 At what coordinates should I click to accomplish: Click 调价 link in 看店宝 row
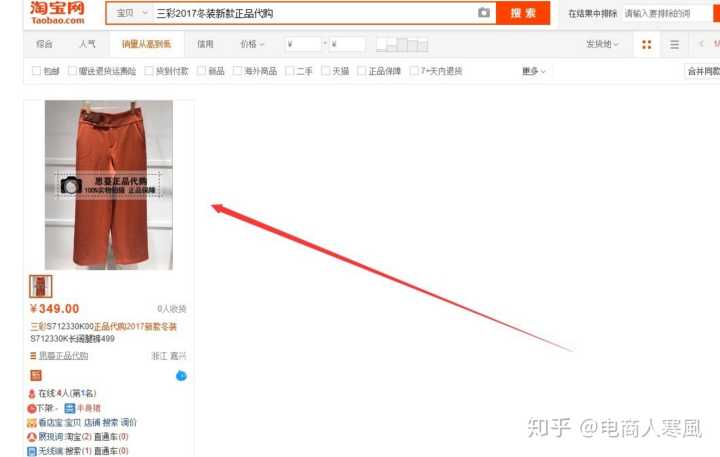[129, 423]
